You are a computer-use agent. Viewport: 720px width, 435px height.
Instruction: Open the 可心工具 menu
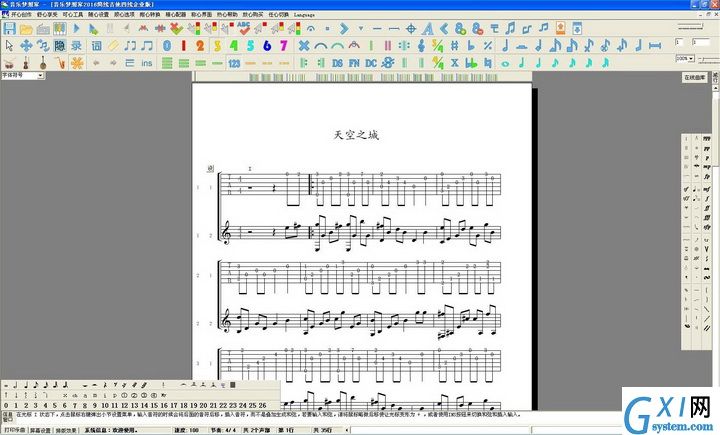pyautogui.click(x=73, y=15)
